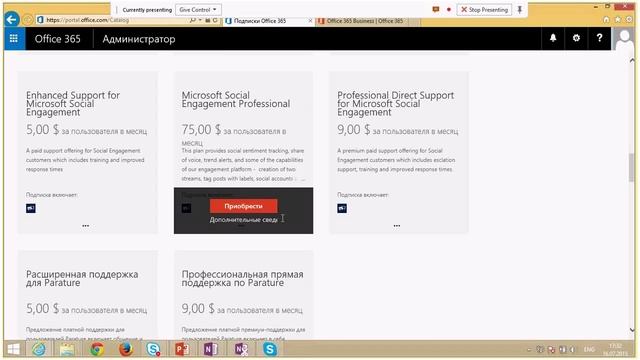Click the browser address bar URL
The height and width of the screenshot is (360, 640).
(87, 20)
